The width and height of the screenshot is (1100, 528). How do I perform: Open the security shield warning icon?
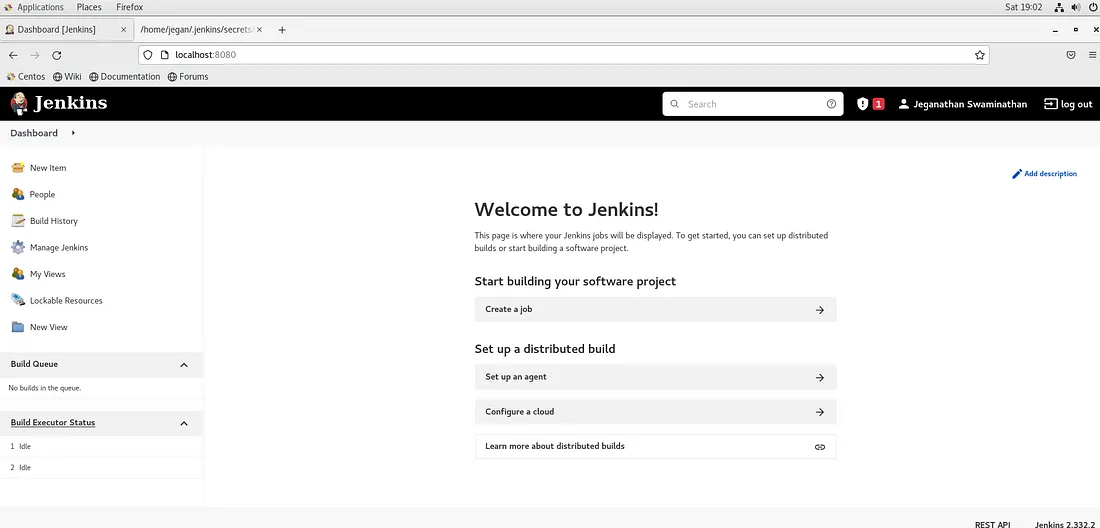click(x=863, y=104)
